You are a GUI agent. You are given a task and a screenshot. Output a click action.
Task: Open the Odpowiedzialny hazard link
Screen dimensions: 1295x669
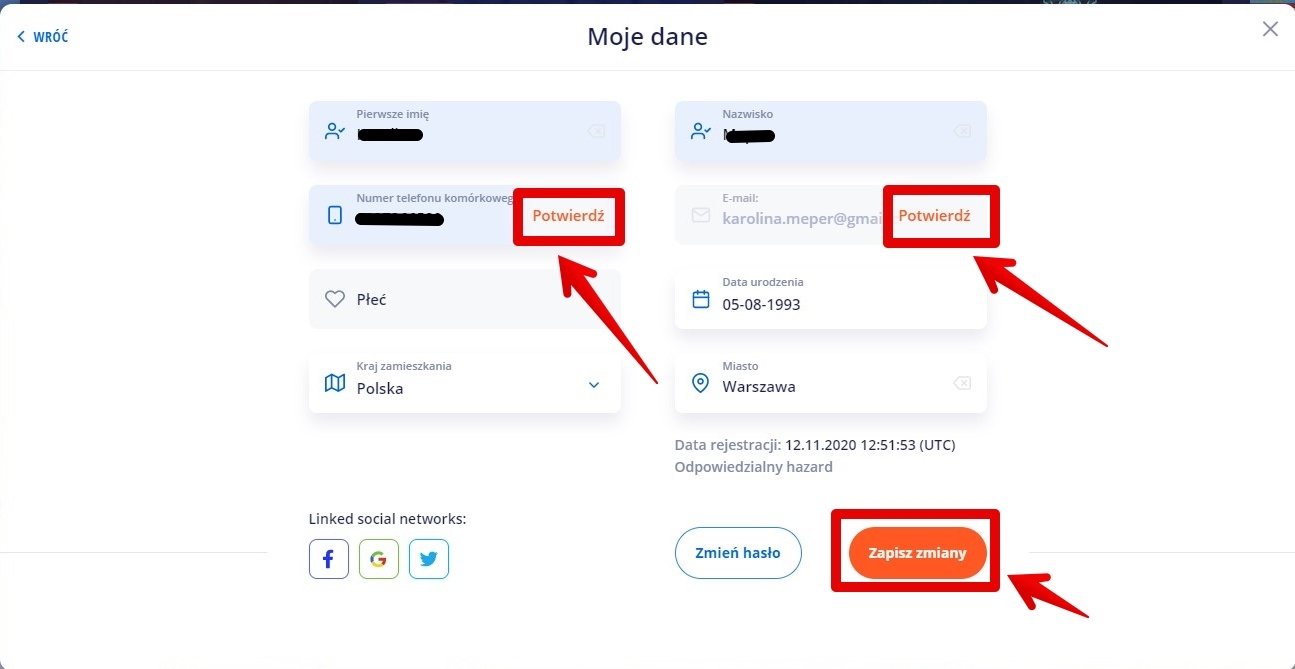(x=753, y=467)
